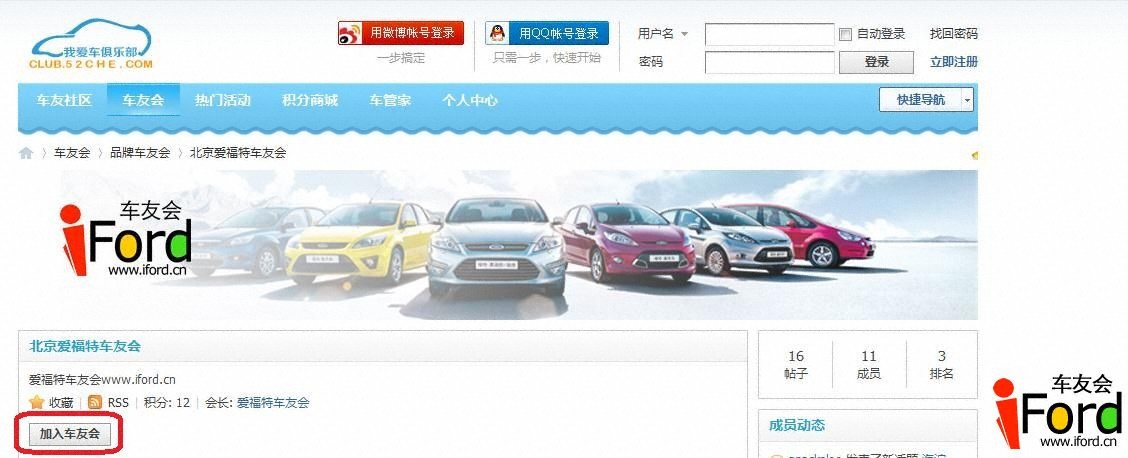
Task: Expand the 快捷导航 dropdown arrow
Action: 968,100
